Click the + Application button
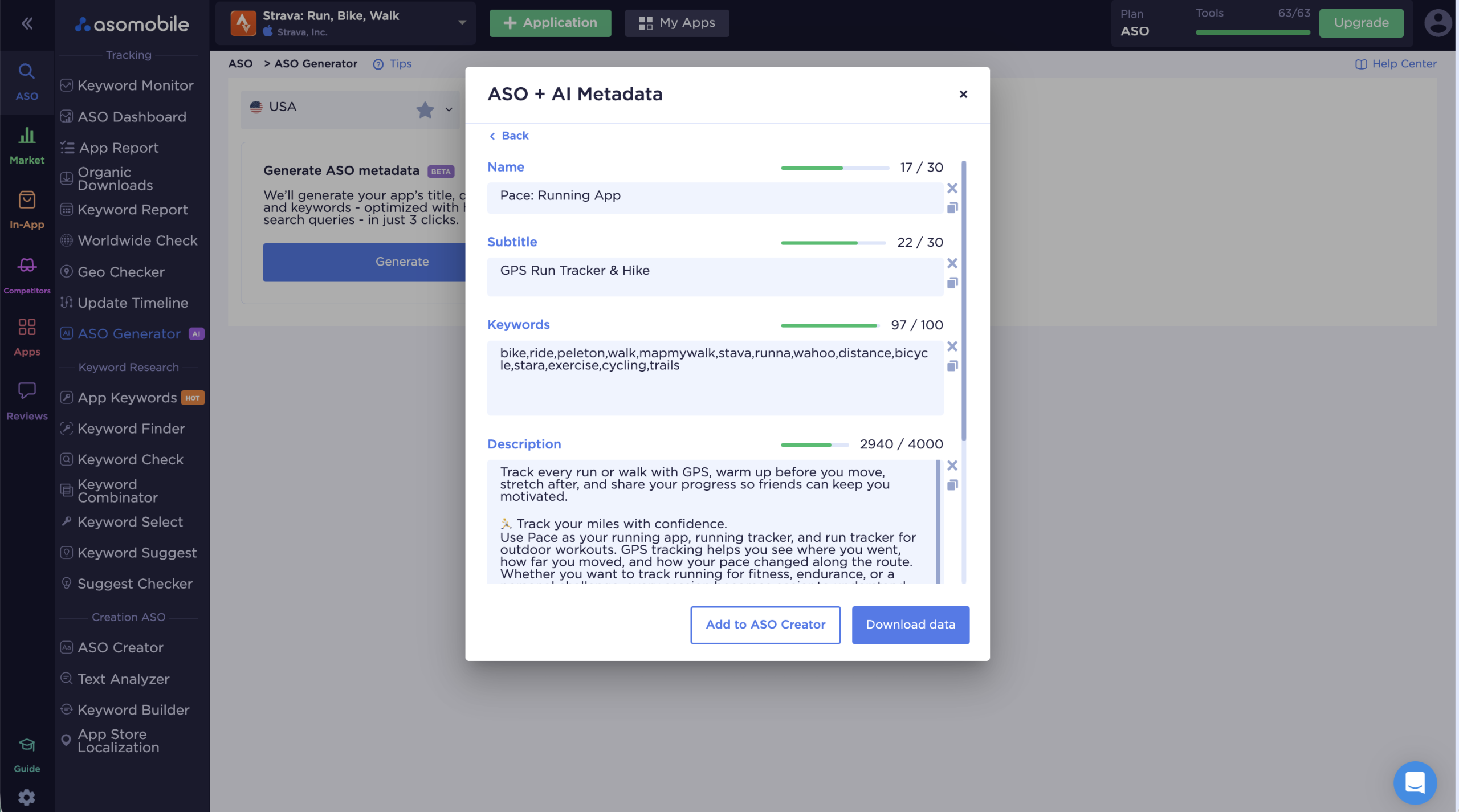Screen dimensions: 1459x812 (550, 23)
